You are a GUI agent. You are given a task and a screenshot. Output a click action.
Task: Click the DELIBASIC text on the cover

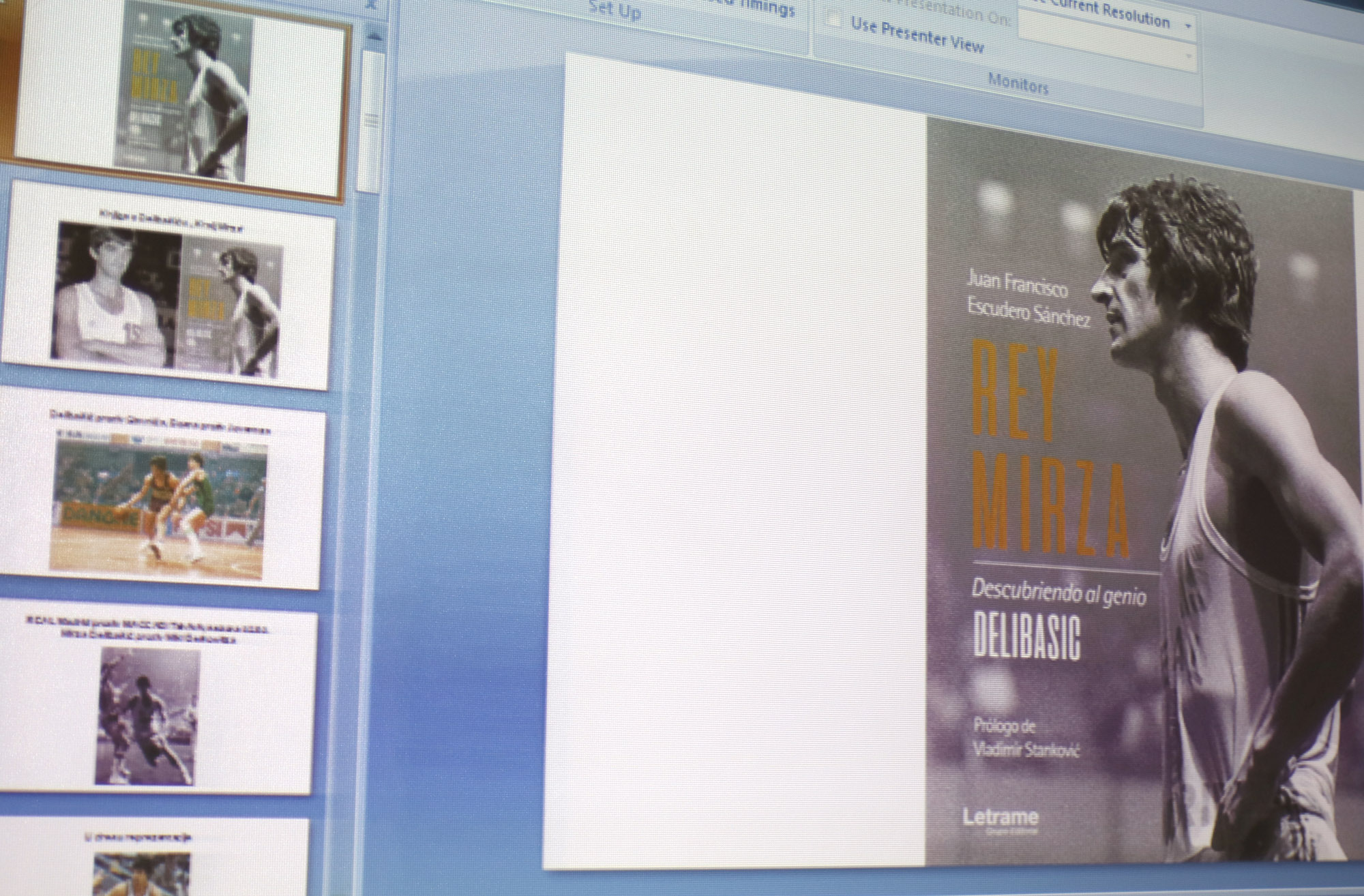click(x=1026, y=639)
